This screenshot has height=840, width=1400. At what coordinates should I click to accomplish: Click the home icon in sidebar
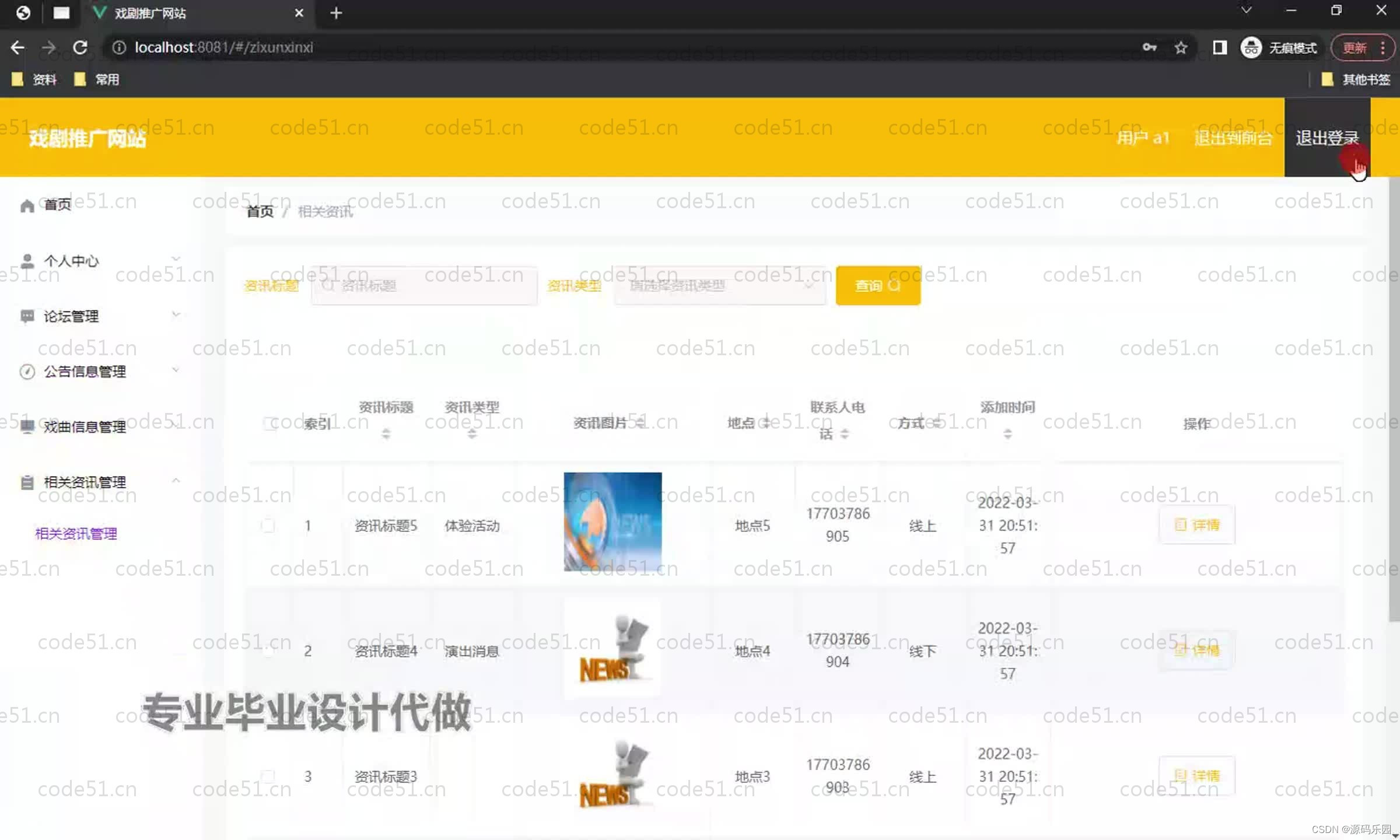coord(27,205)
